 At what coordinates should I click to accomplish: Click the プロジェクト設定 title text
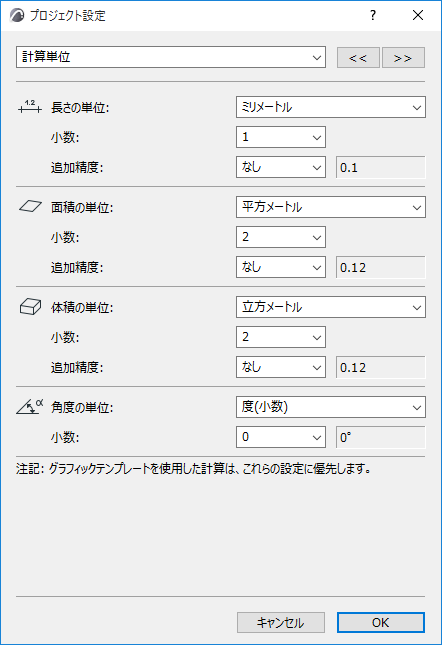pyautogui.click(x=67, y=16)
